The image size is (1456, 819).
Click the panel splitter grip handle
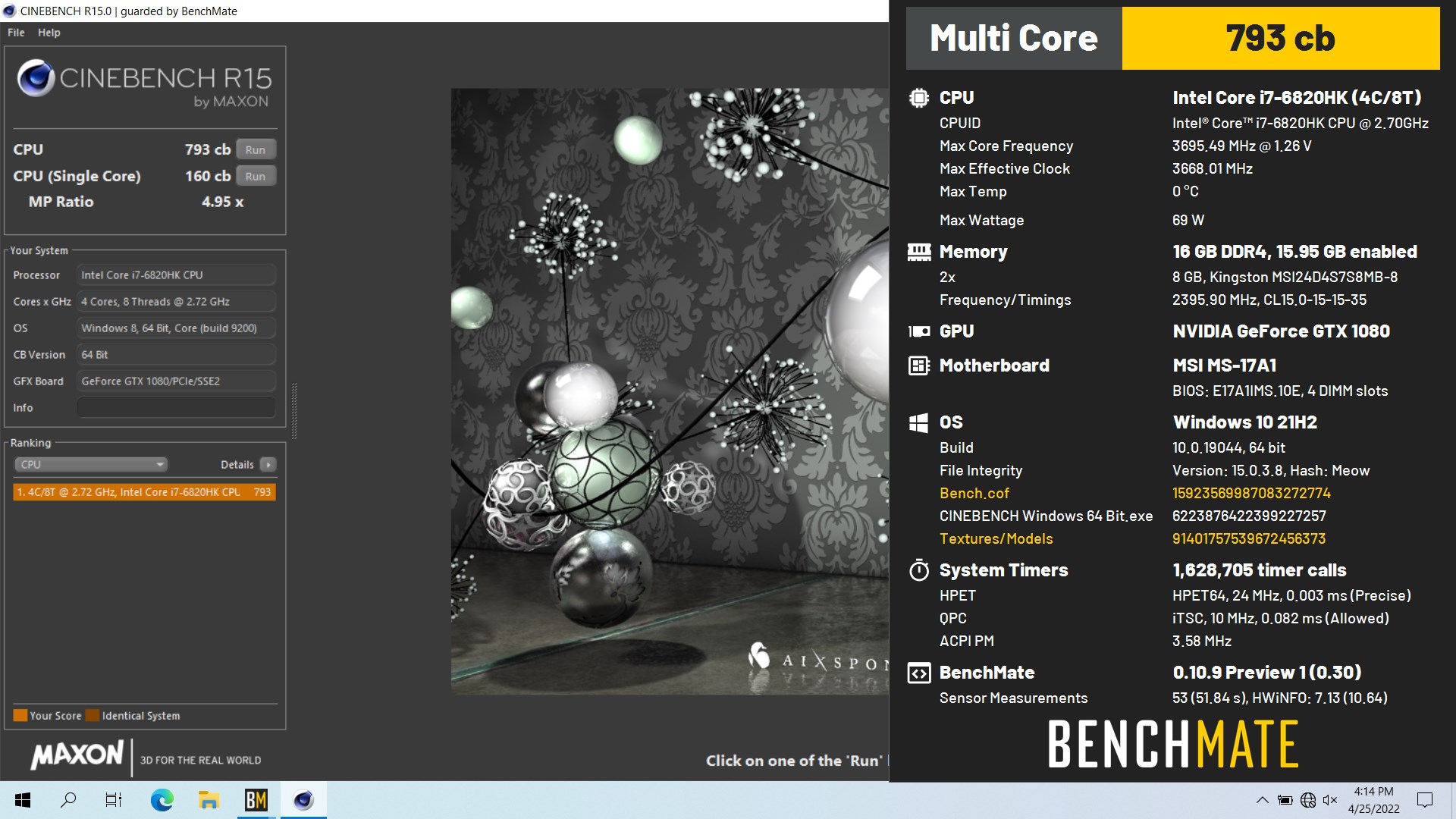point(294,410)
